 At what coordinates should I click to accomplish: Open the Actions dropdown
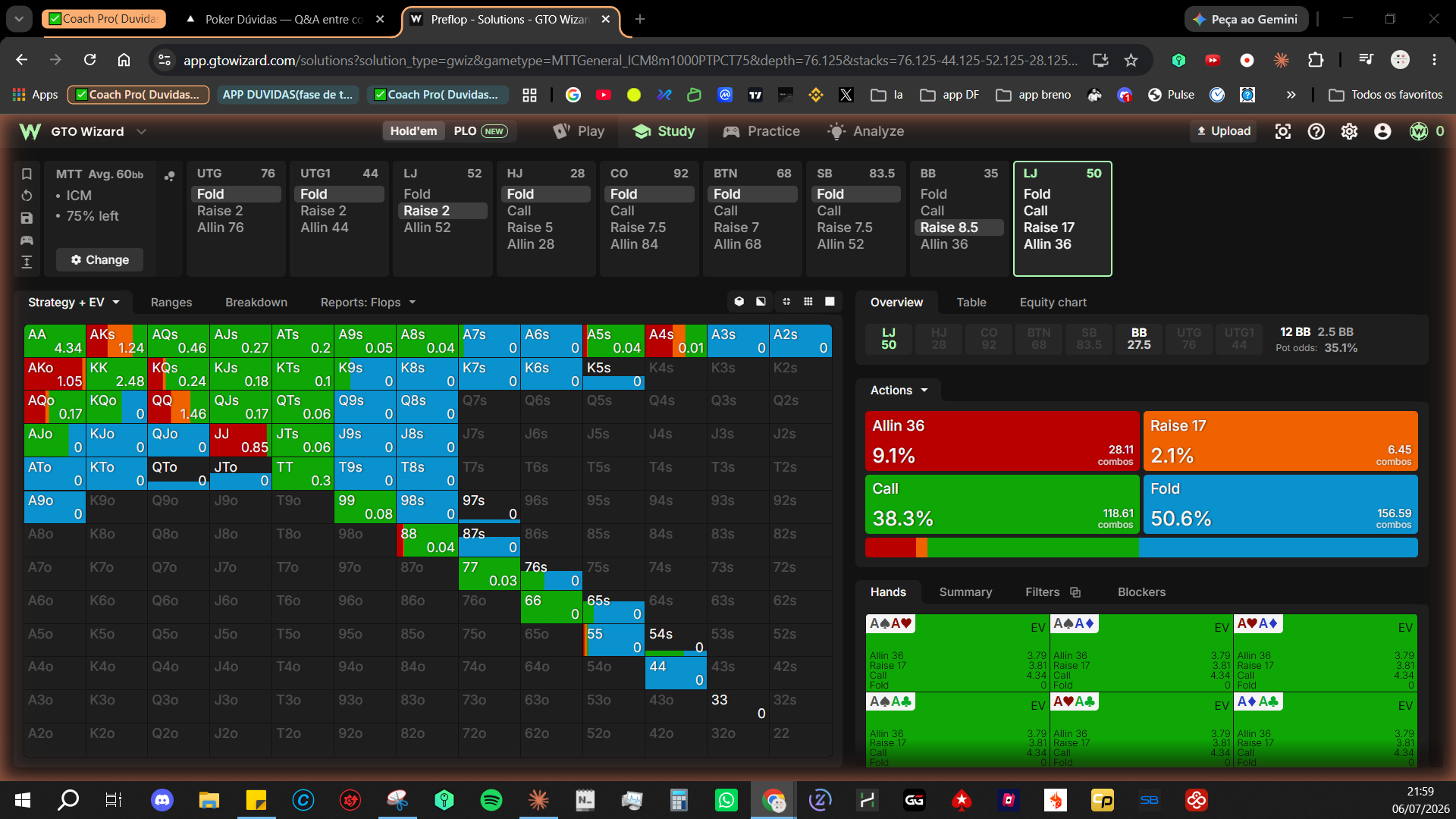[x=899, y=391]
